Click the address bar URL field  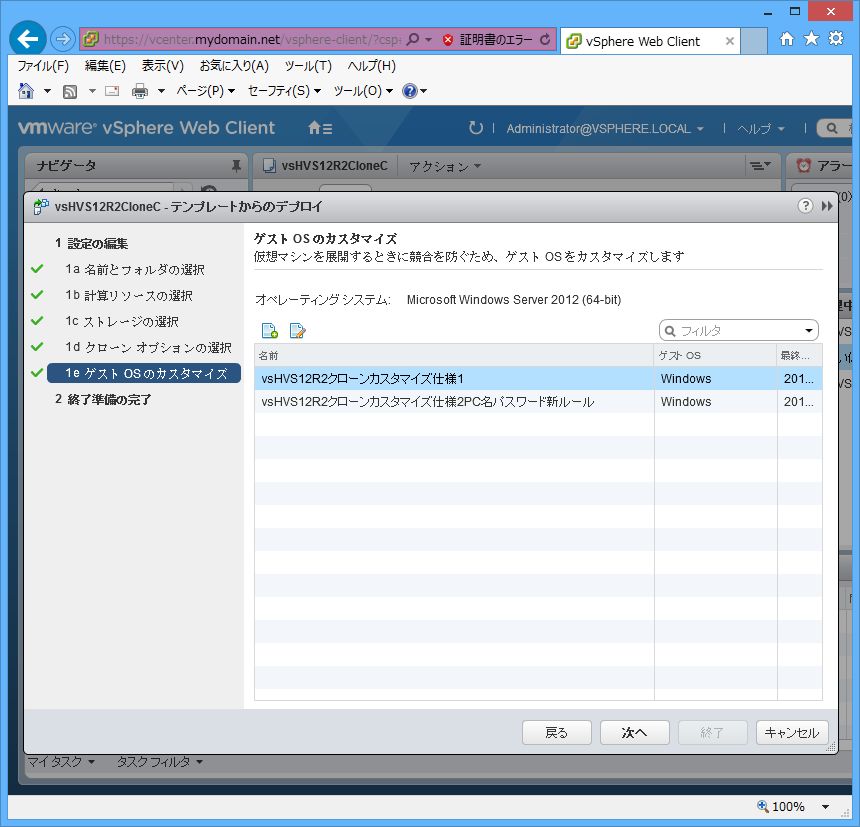pos(252,39)
